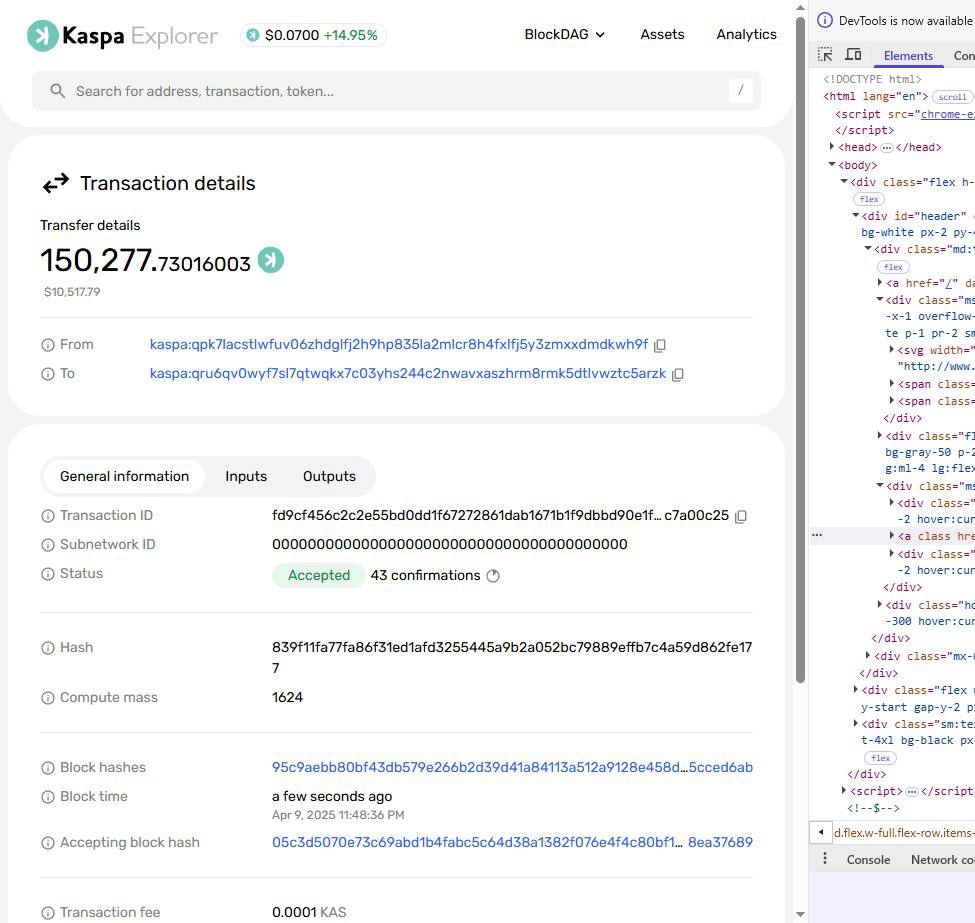Copy the From address
The width and height of the screenshot is (975, 923).
point(659,345)
